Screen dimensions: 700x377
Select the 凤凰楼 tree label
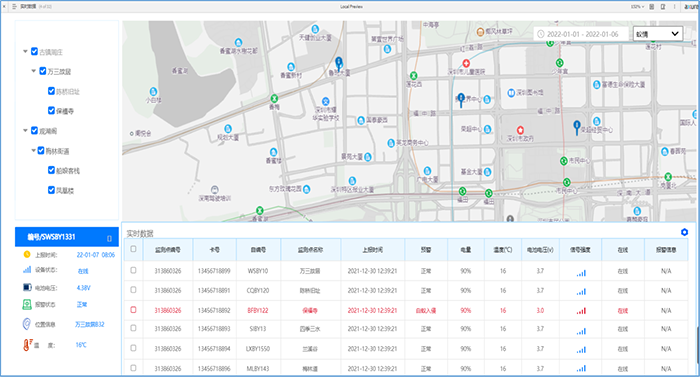(65, 191)
